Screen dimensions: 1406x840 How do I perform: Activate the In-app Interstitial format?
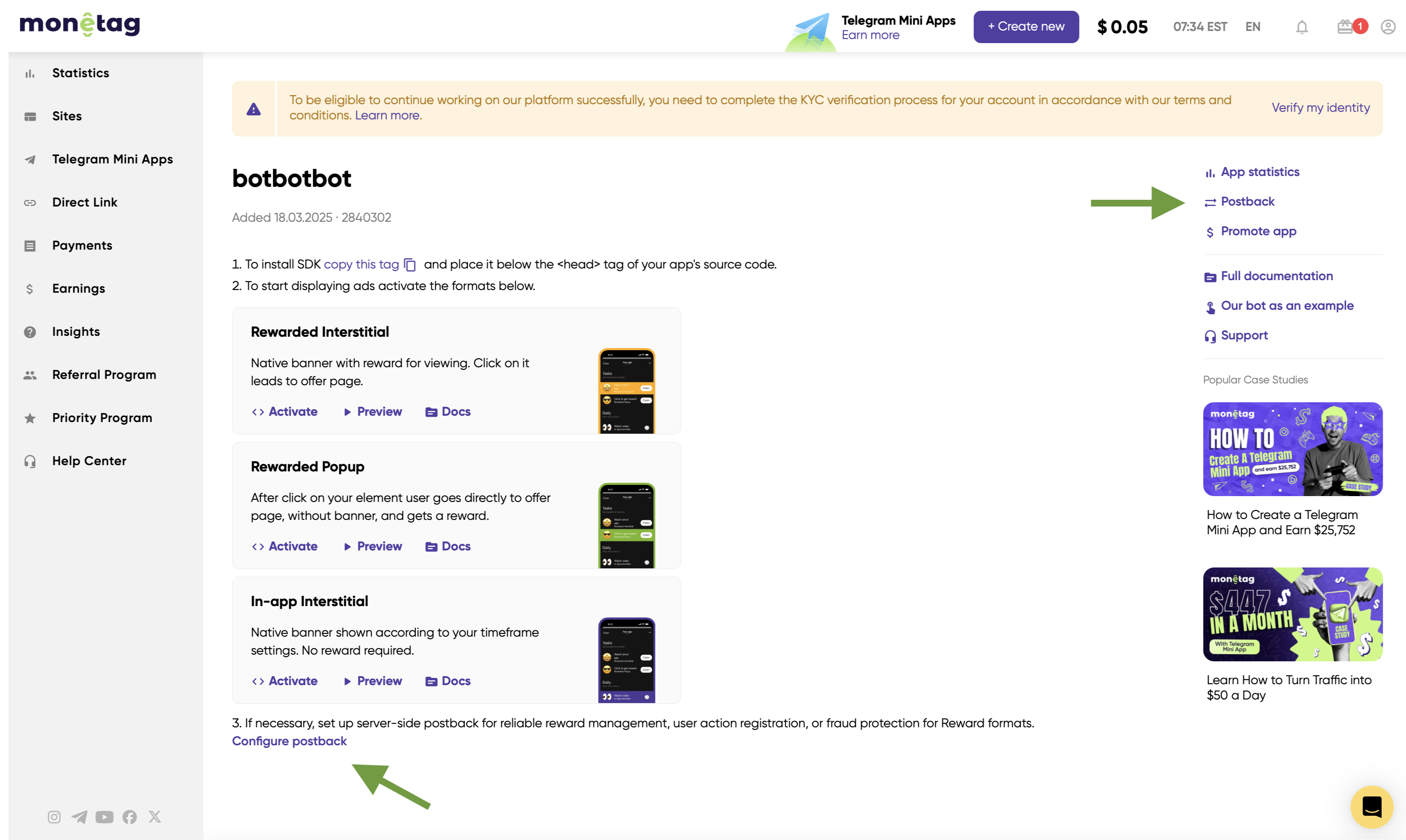click(284, 681)
